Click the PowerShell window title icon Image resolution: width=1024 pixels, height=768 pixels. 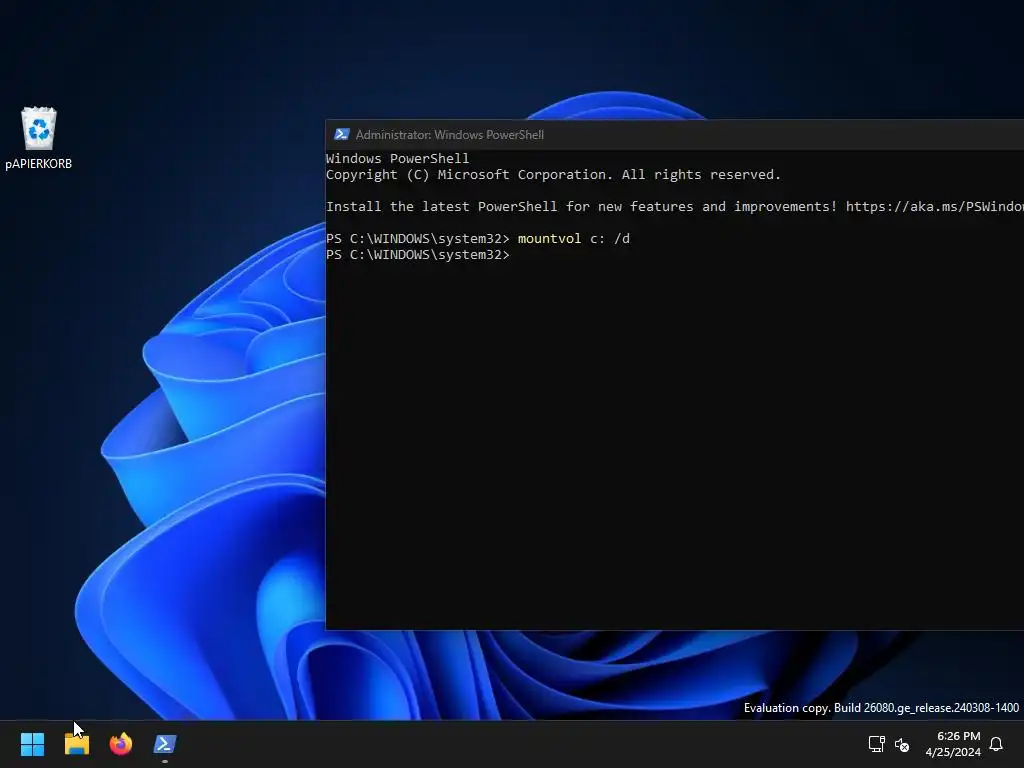pyautogui.click(x=342, y=135)
